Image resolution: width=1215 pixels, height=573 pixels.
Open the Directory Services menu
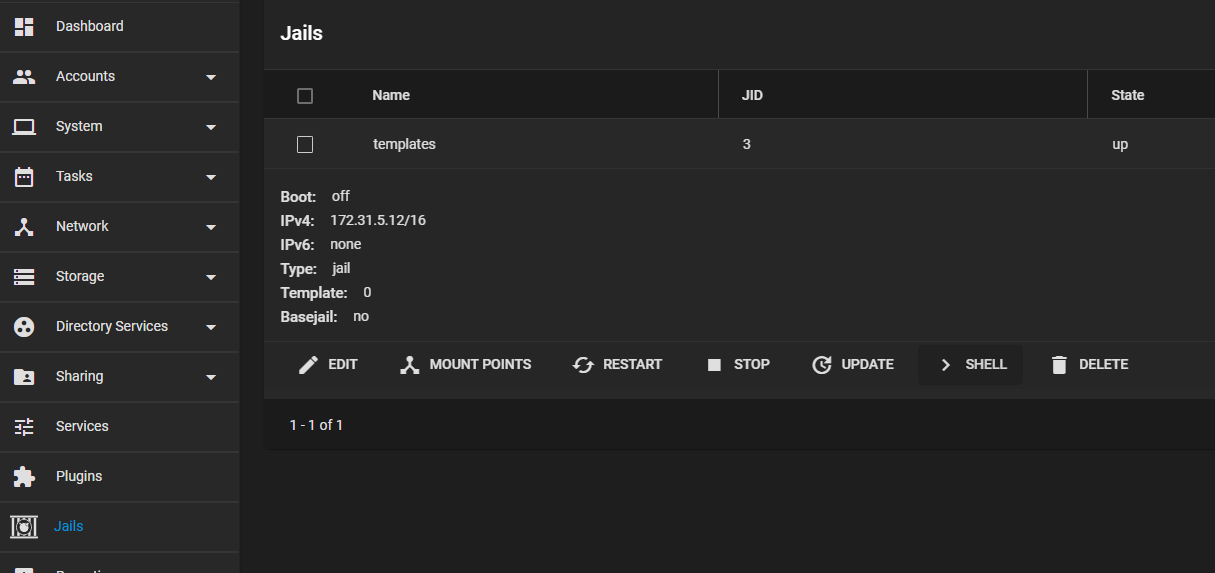point(112,327)
